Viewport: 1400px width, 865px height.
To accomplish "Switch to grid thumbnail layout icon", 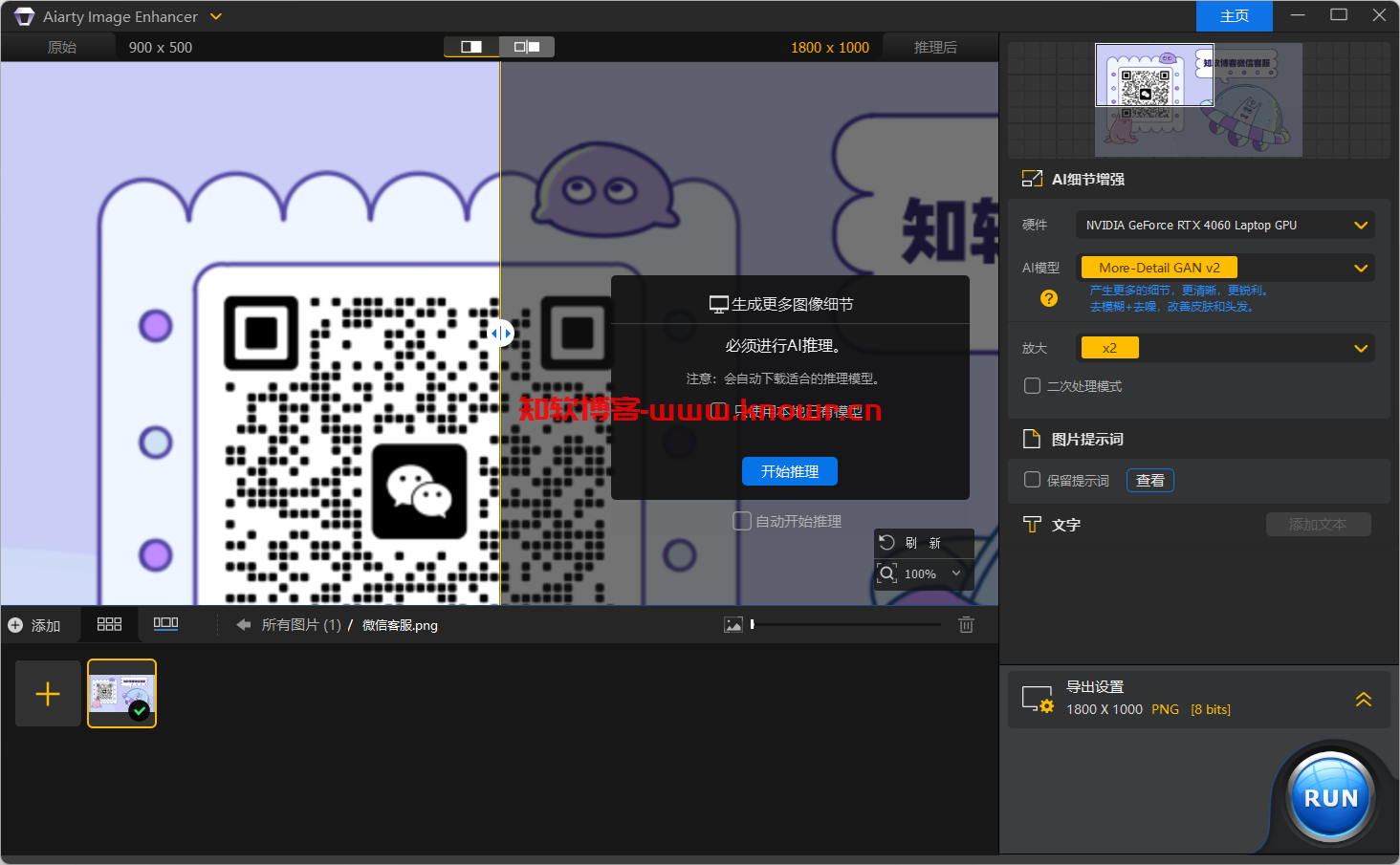I will coord(109,623).
